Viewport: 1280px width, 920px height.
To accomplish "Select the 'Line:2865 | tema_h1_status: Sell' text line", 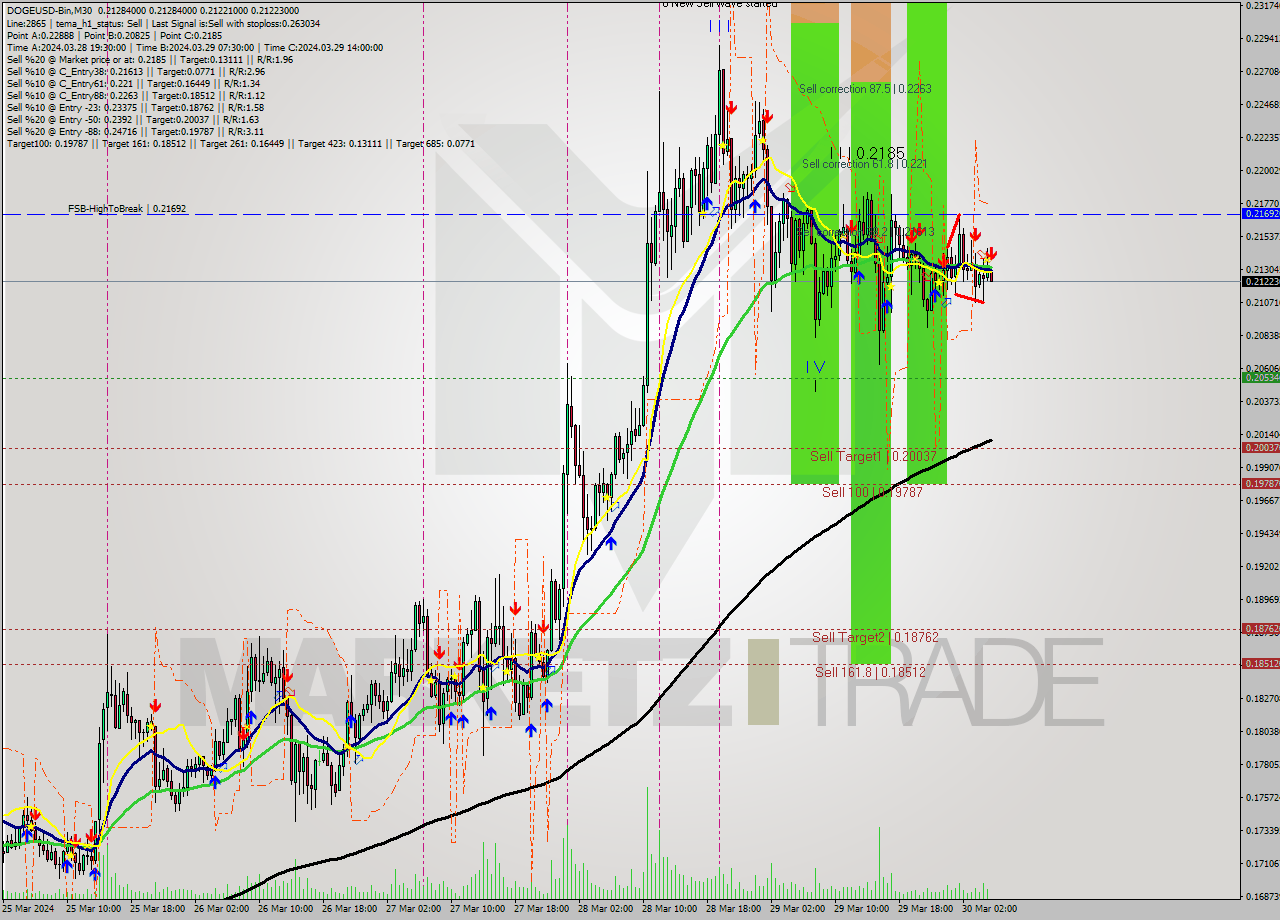I will coord(164,23).
